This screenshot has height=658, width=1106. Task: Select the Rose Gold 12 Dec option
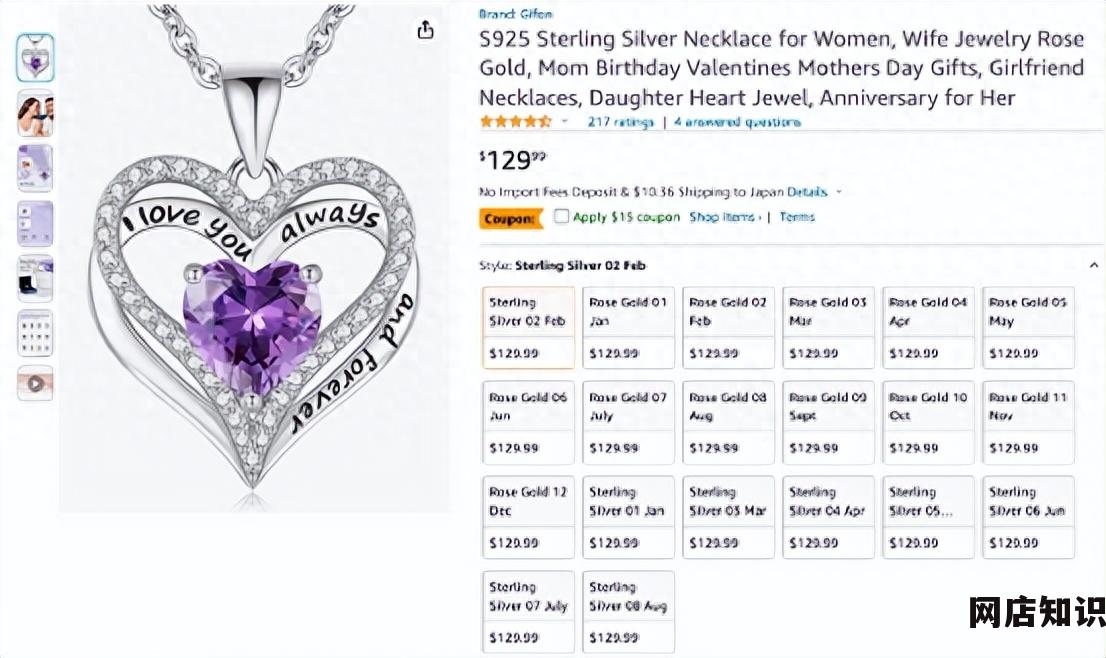528,516
